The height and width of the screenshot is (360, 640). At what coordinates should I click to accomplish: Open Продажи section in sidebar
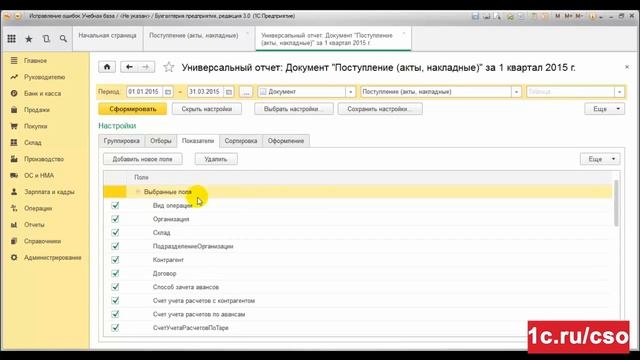36,110
